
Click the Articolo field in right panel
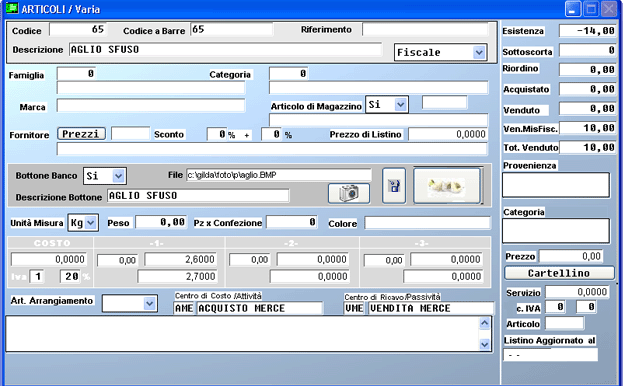564,323
